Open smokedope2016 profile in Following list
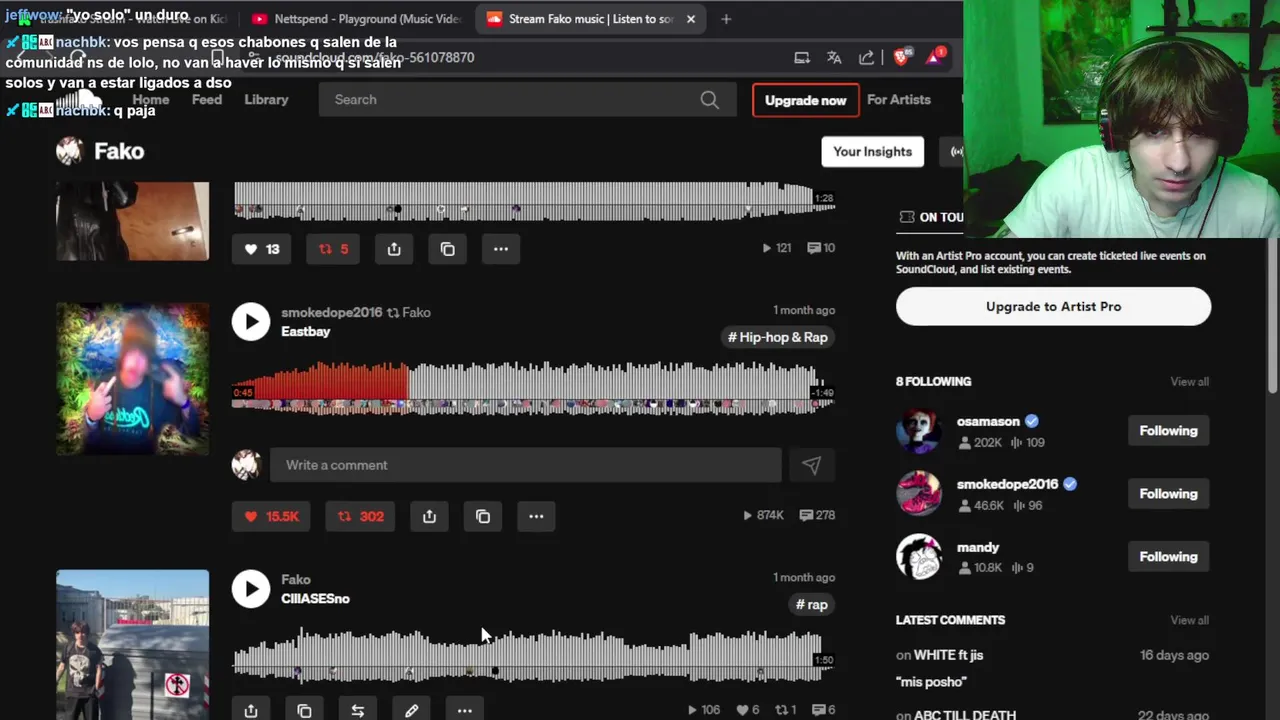1280x720 pixels. [1007, 484]
